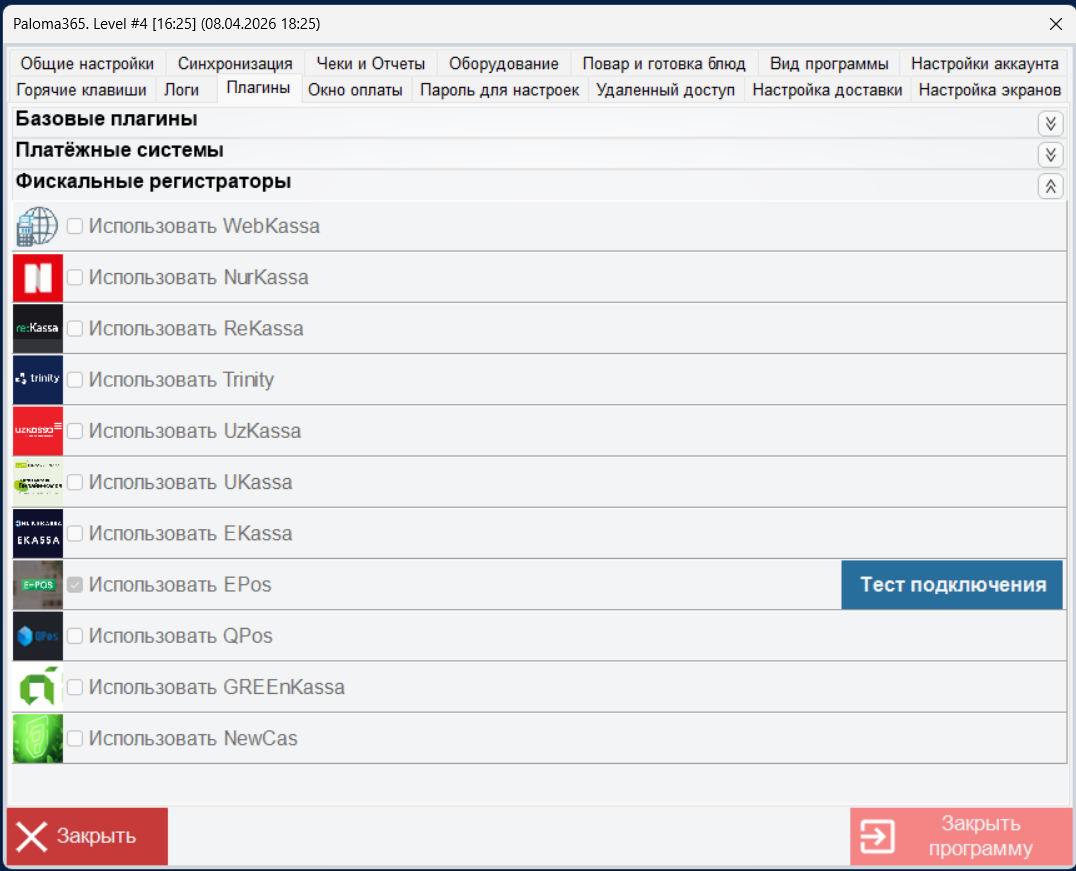Click the Закрыть программу button
The image size is (1076, 871).
pyautogui.click(x=961, y=836)
